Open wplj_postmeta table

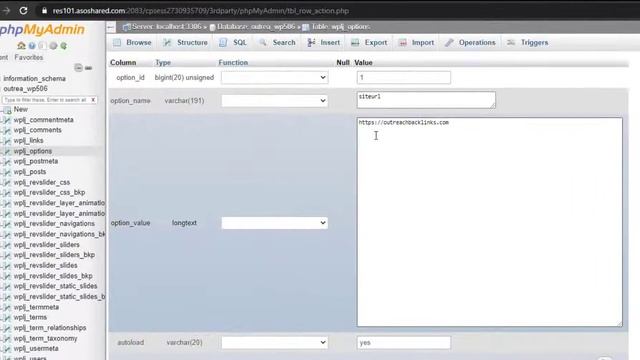pos(36,161)
